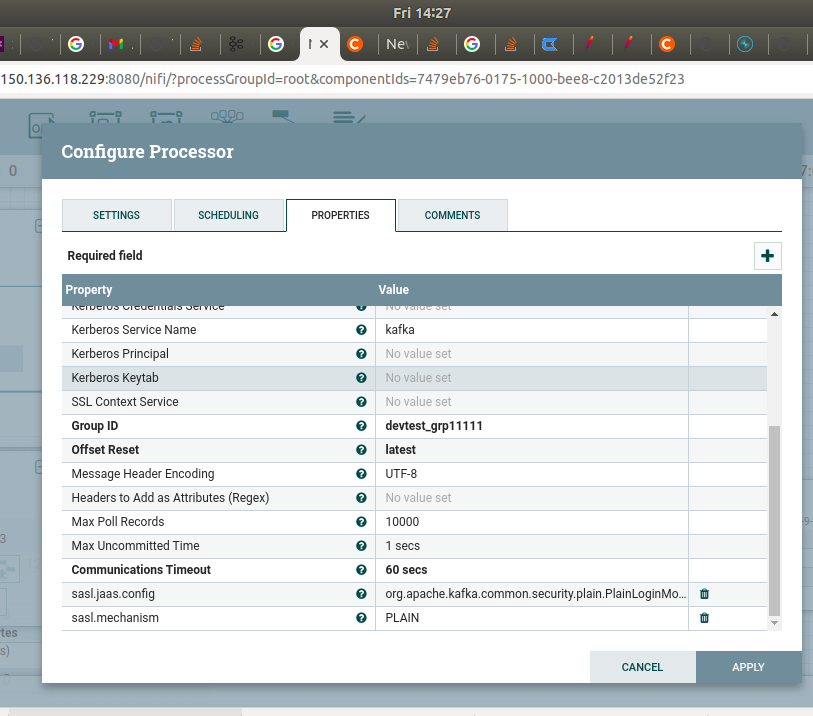Screen dimensions: 813x716
Task: Switch to the Scheduling tab
Action: pyautogui.click(x=228, y=215)
